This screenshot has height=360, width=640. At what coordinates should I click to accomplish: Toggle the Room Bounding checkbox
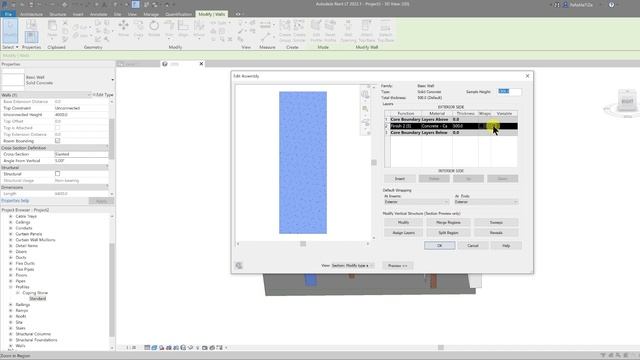click(58, 141)
